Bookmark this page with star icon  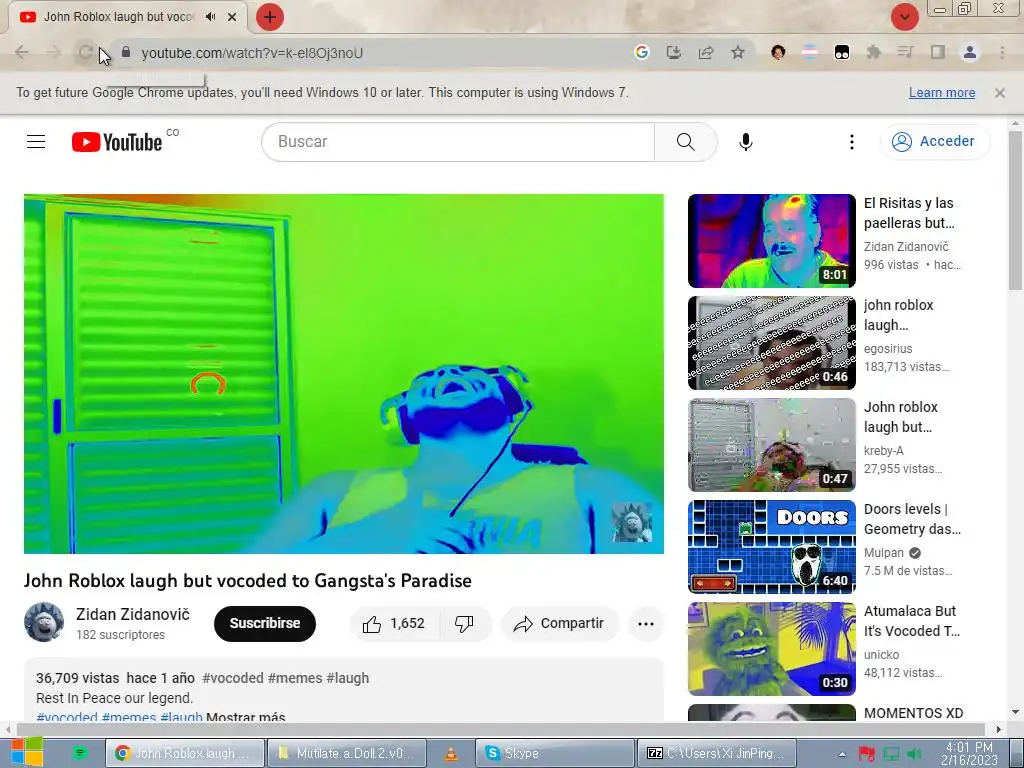click(737, 52)
